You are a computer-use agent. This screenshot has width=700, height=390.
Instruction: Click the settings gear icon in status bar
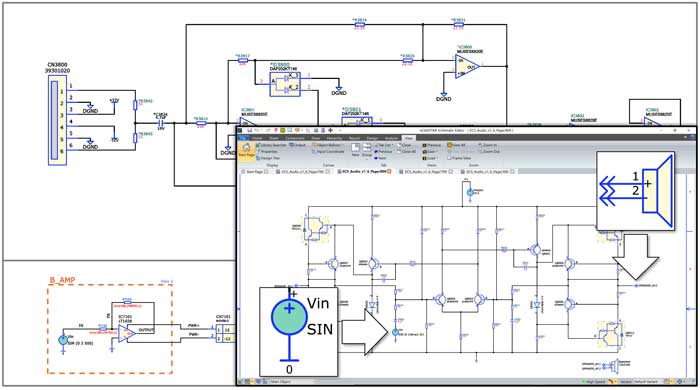[679, 382]
